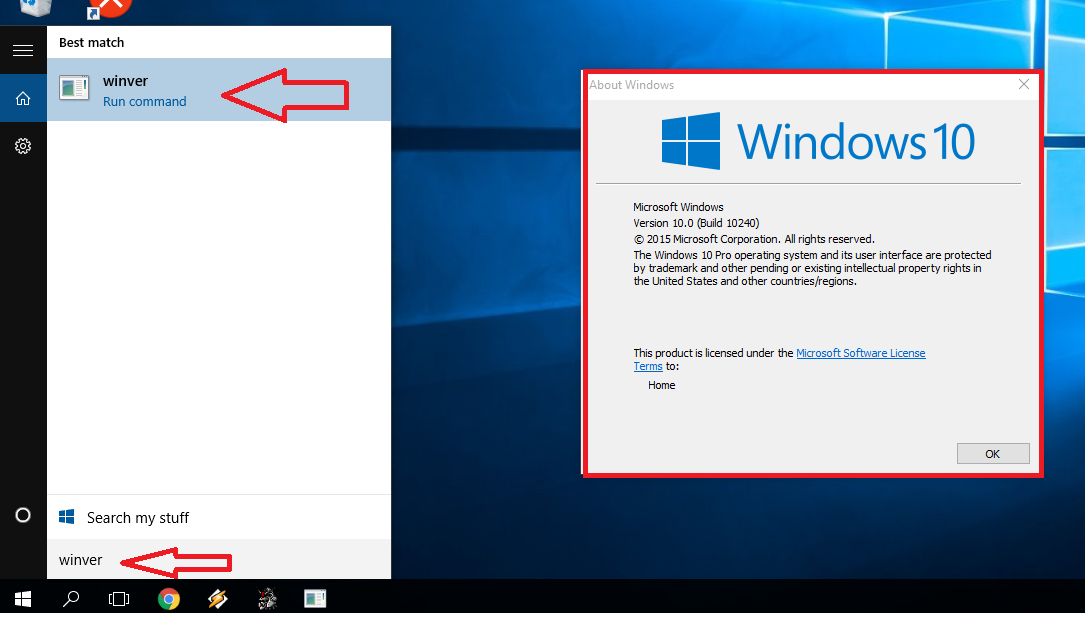Click the winver result's app icon
The image size is (1088, 630).
pos(74,88)
